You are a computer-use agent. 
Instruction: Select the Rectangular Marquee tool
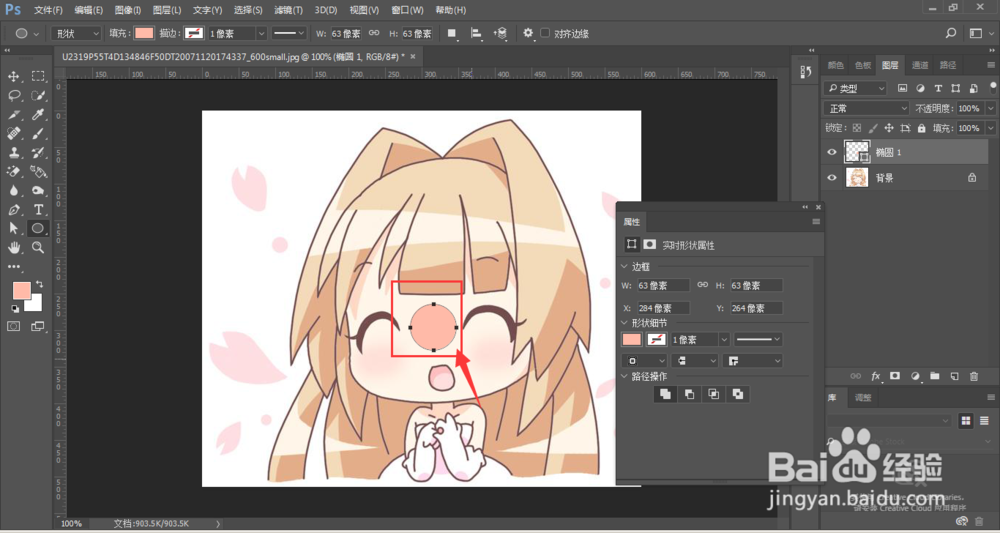(38, 77)
